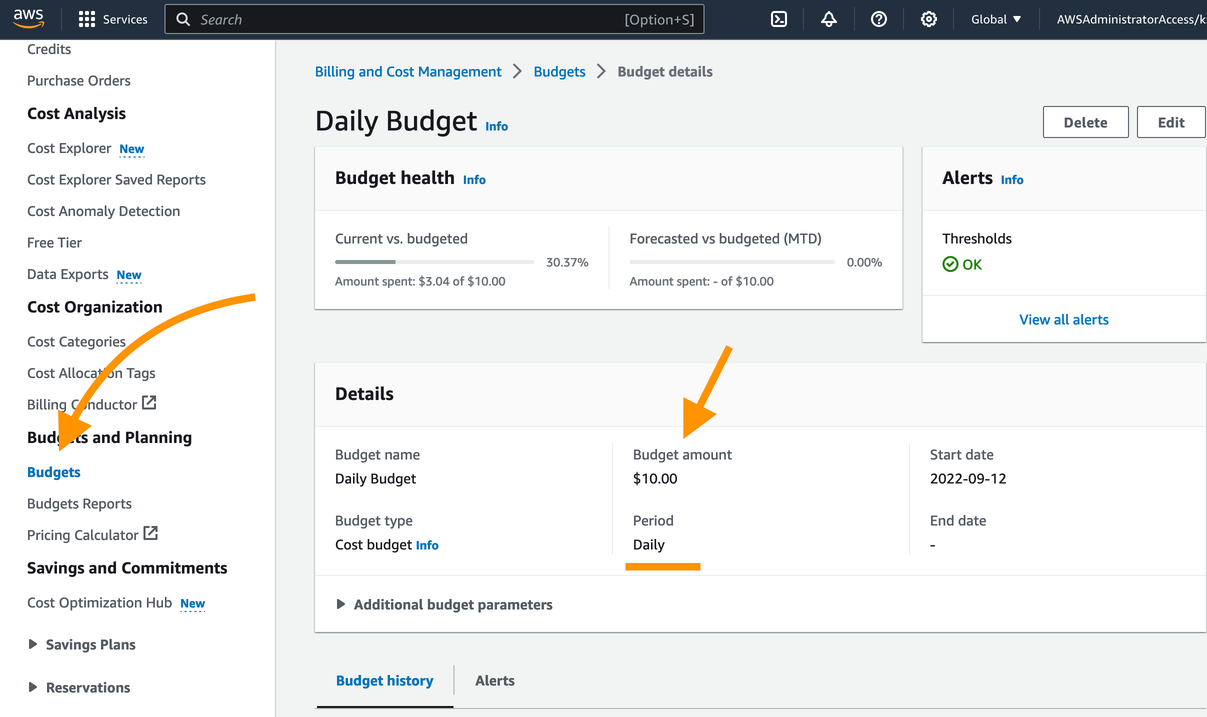This screenshot has width=1207, height=717.
Task: Open Cost Explorer in the sidebar
Action: pos(69,148)
